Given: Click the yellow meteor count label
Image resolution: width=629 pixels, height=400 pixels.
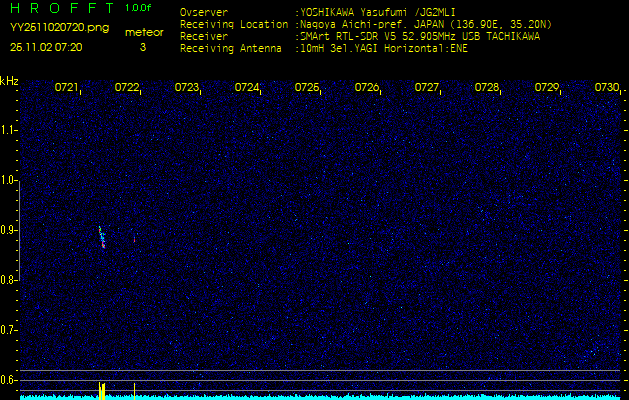Looking at the screenshot, I should [143, 32].
